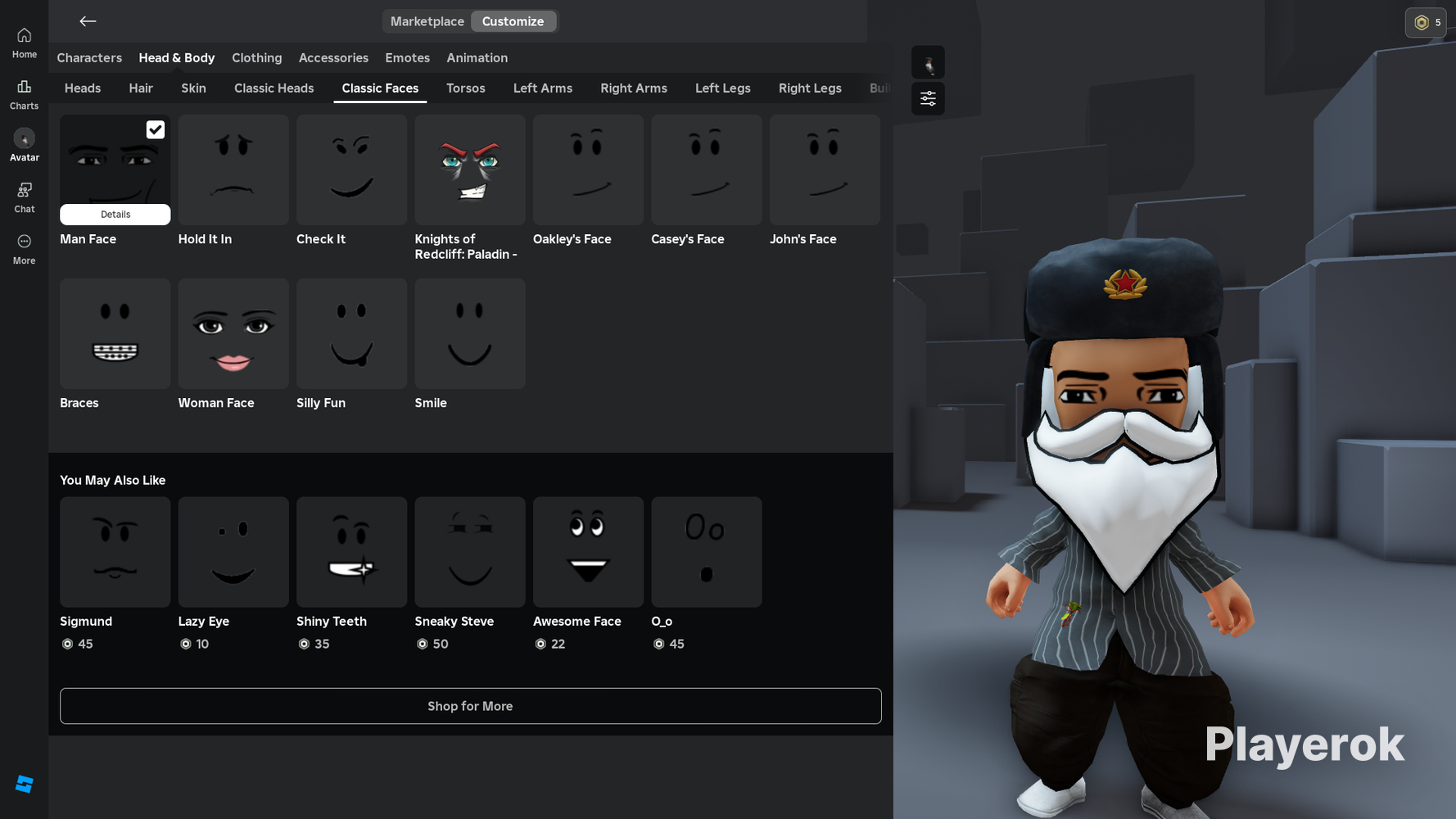Open the Left Arms subcategory
The image size is (1456, 819).
pyautogui.click(x=542, y=88)
